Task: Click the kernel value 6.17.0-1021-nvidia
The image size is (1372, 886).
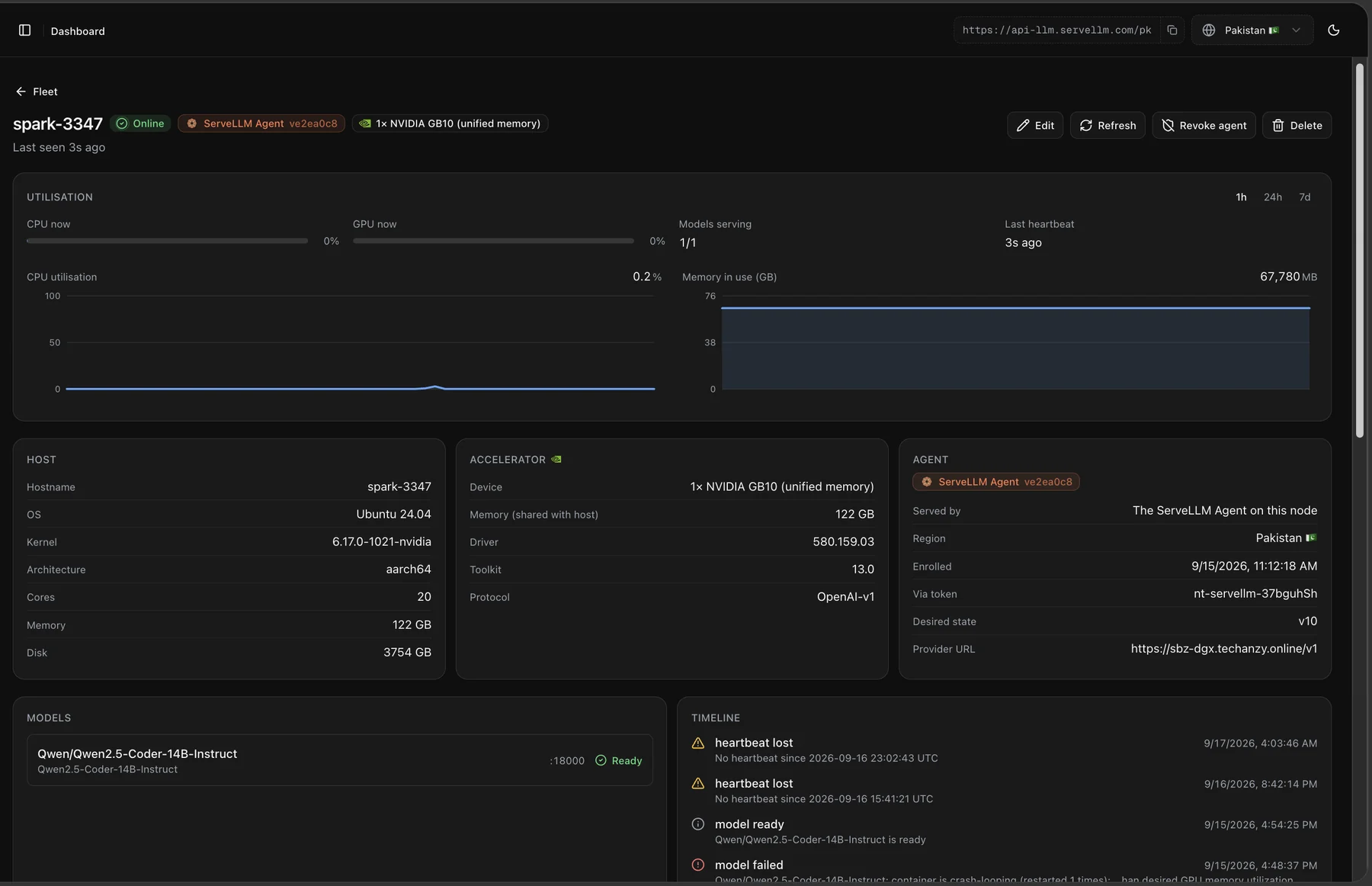Action: [381, 541]
